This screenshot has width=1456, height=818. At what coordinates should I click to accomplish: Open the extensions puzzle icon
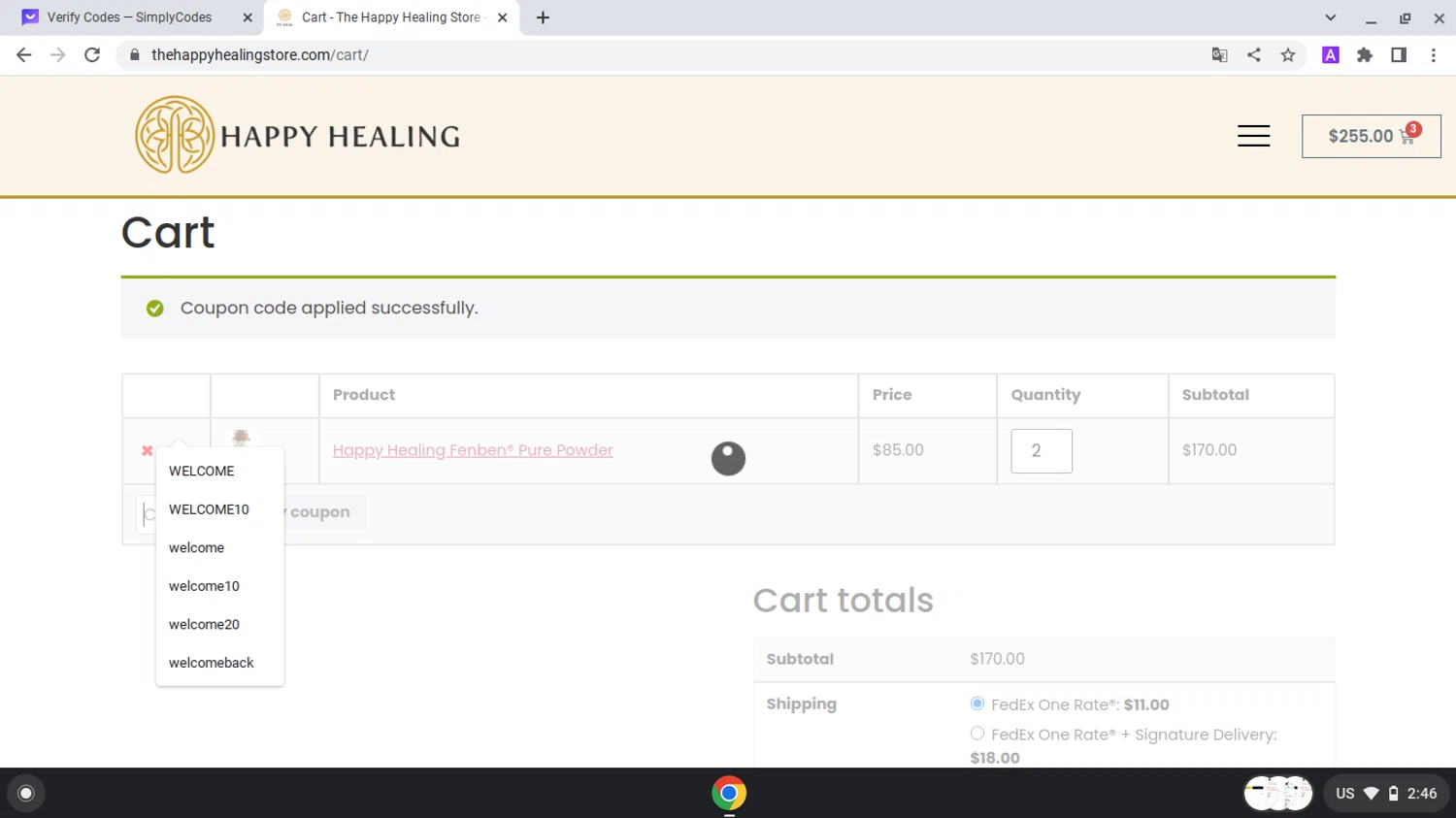[x=1365, y=55]
